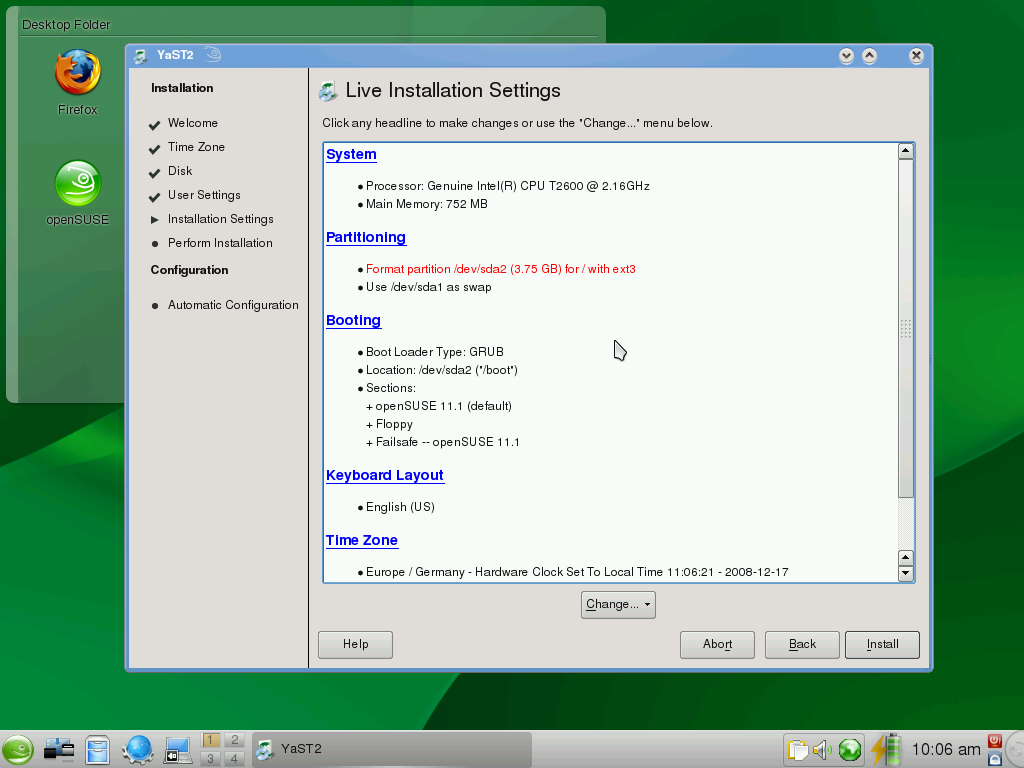Launch the file manager from the panel
The image size is (1024, 768).
tap(97, 749)
